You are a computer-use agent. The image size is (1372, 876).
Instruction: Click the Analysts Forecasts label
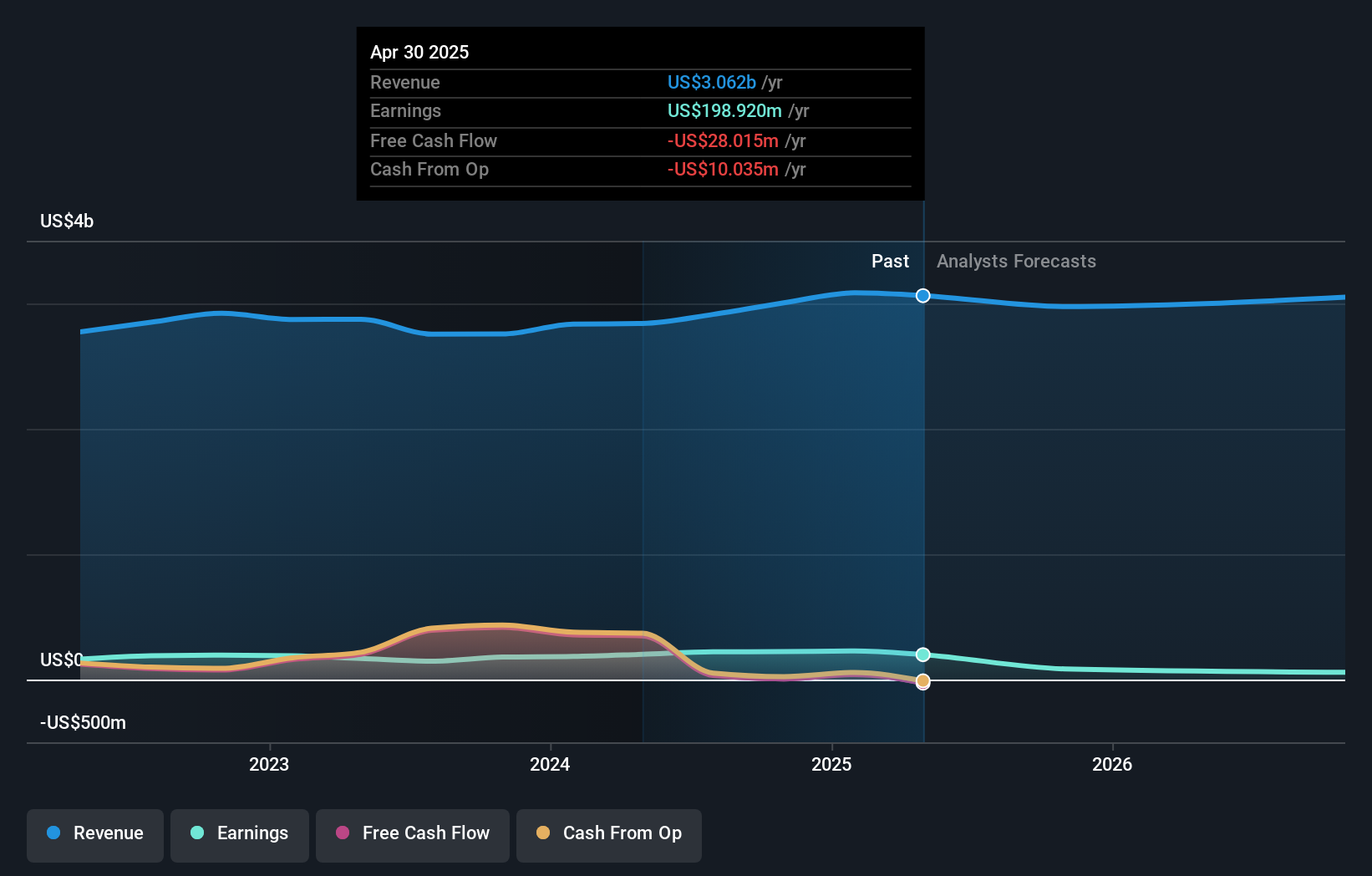1016,261
